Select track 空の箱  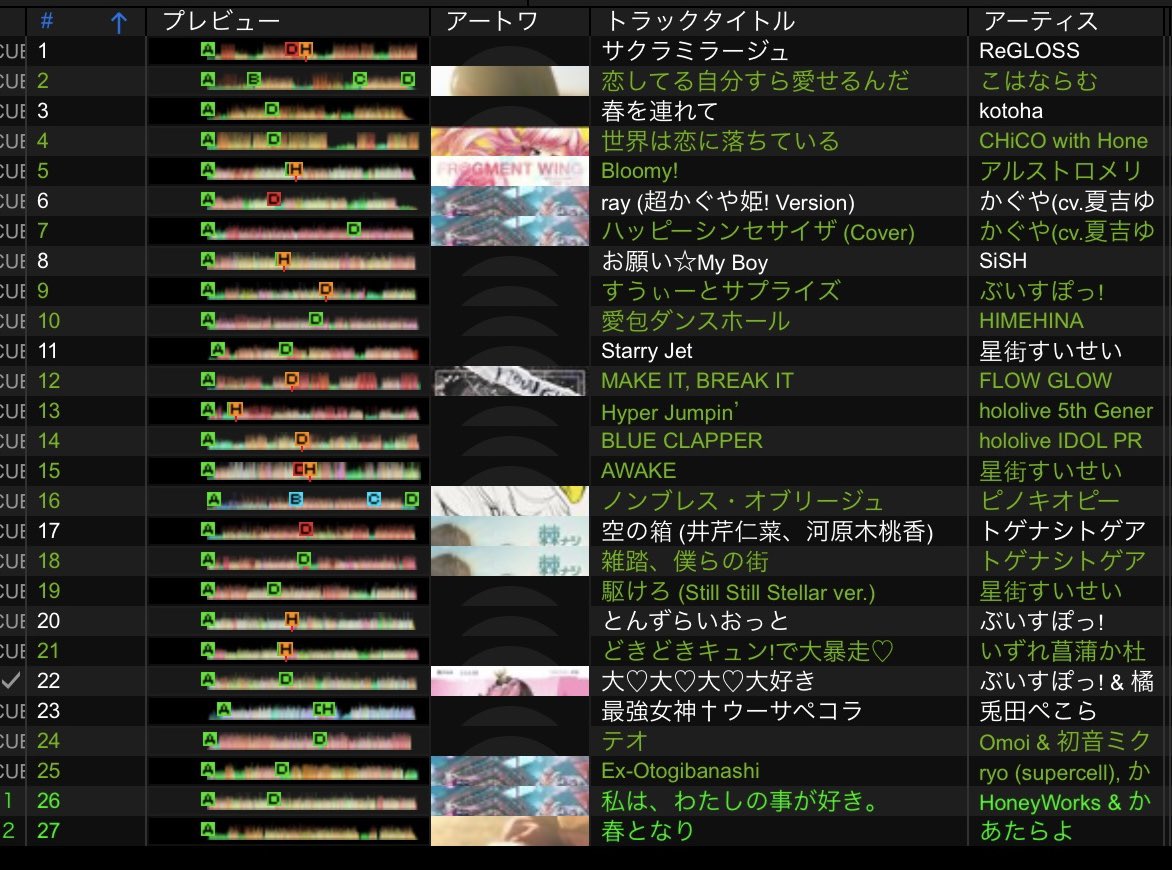click(767, 531)
